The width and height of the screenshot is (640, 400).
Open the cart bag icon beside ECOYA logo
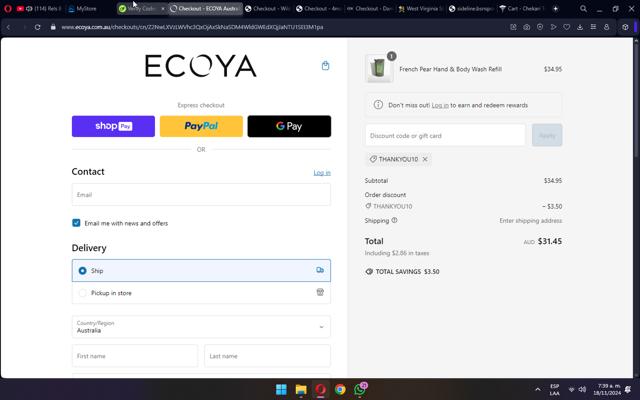pos(325,65)
